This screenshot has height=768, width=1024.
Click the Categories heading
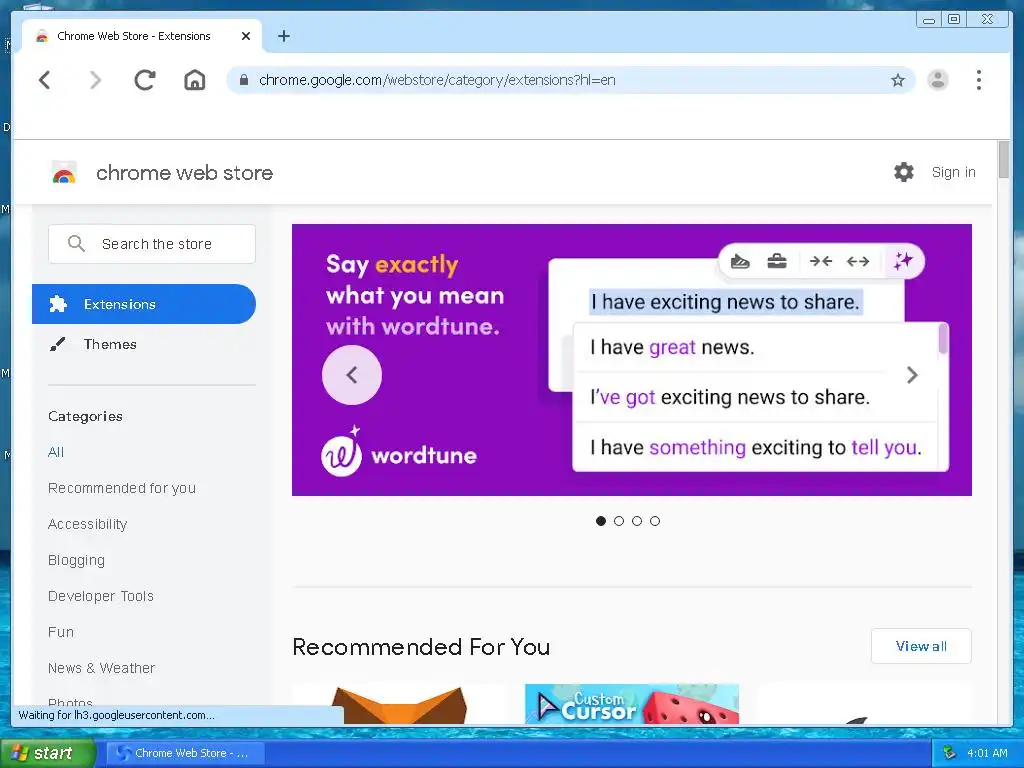(85, 416)
